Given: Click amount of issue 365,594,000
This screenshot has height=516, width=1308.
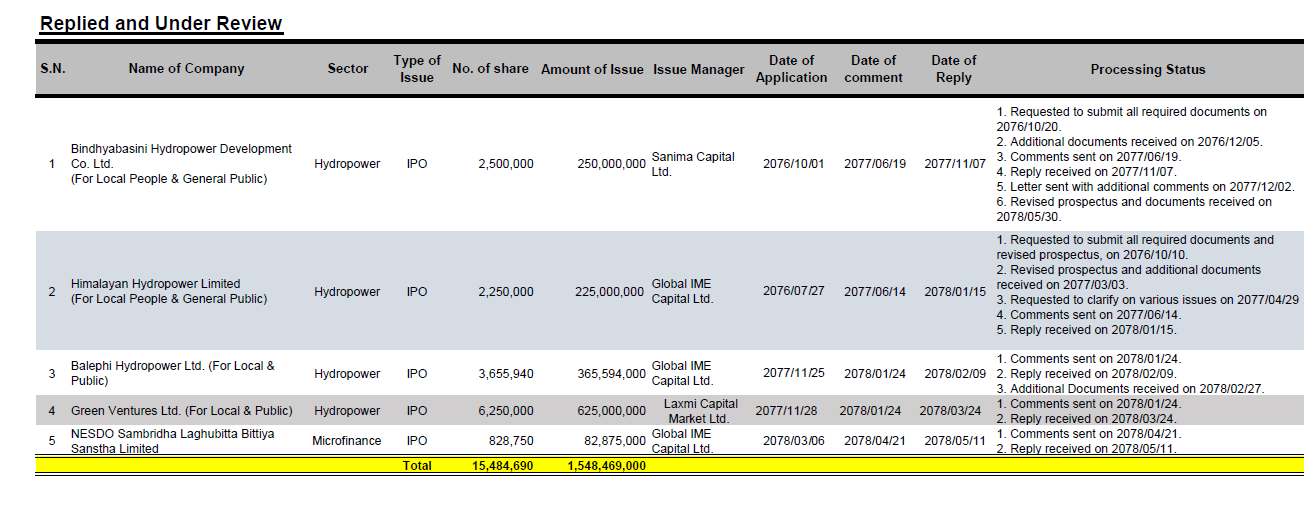Looking at the screenshot, I should click(611, 374).
